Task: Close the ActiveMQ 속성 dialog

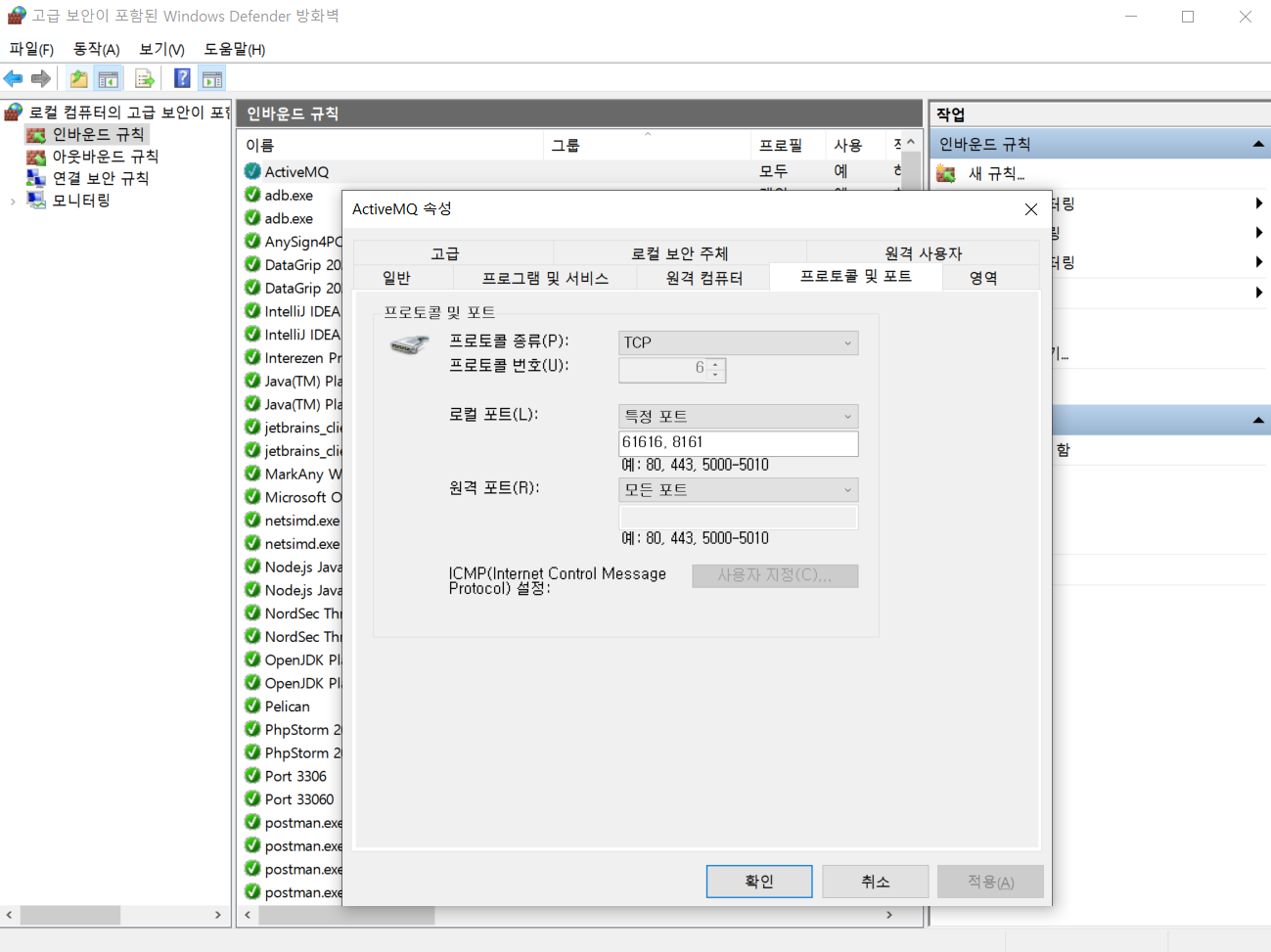Action: [x=1030, y=209]
